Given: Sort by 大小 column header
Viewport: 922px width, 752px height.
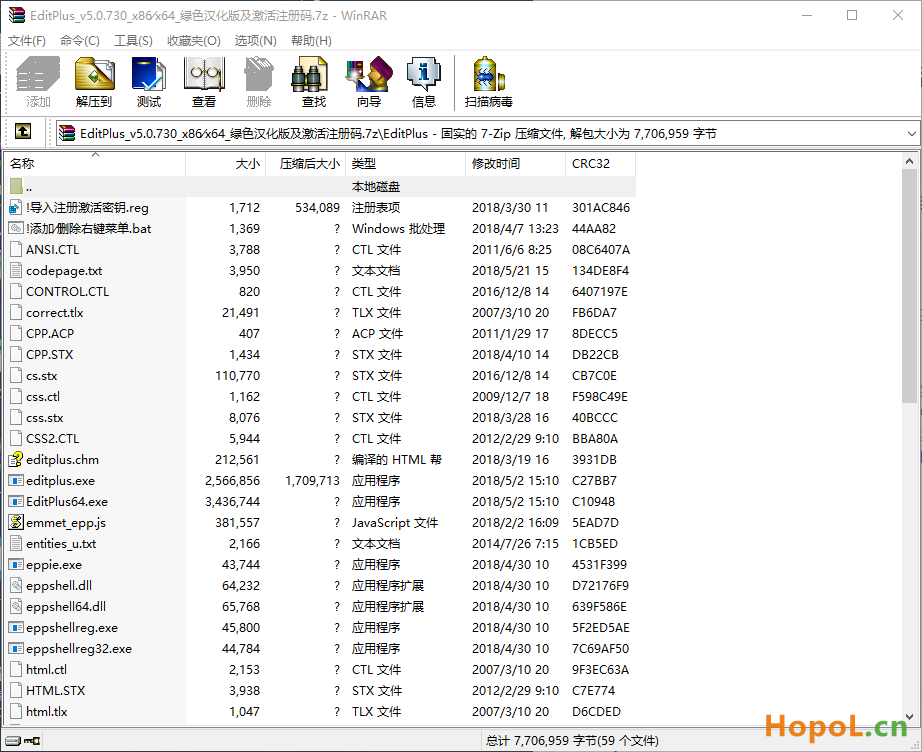Looking at the screenshot, I should click(x=225, y=163).
